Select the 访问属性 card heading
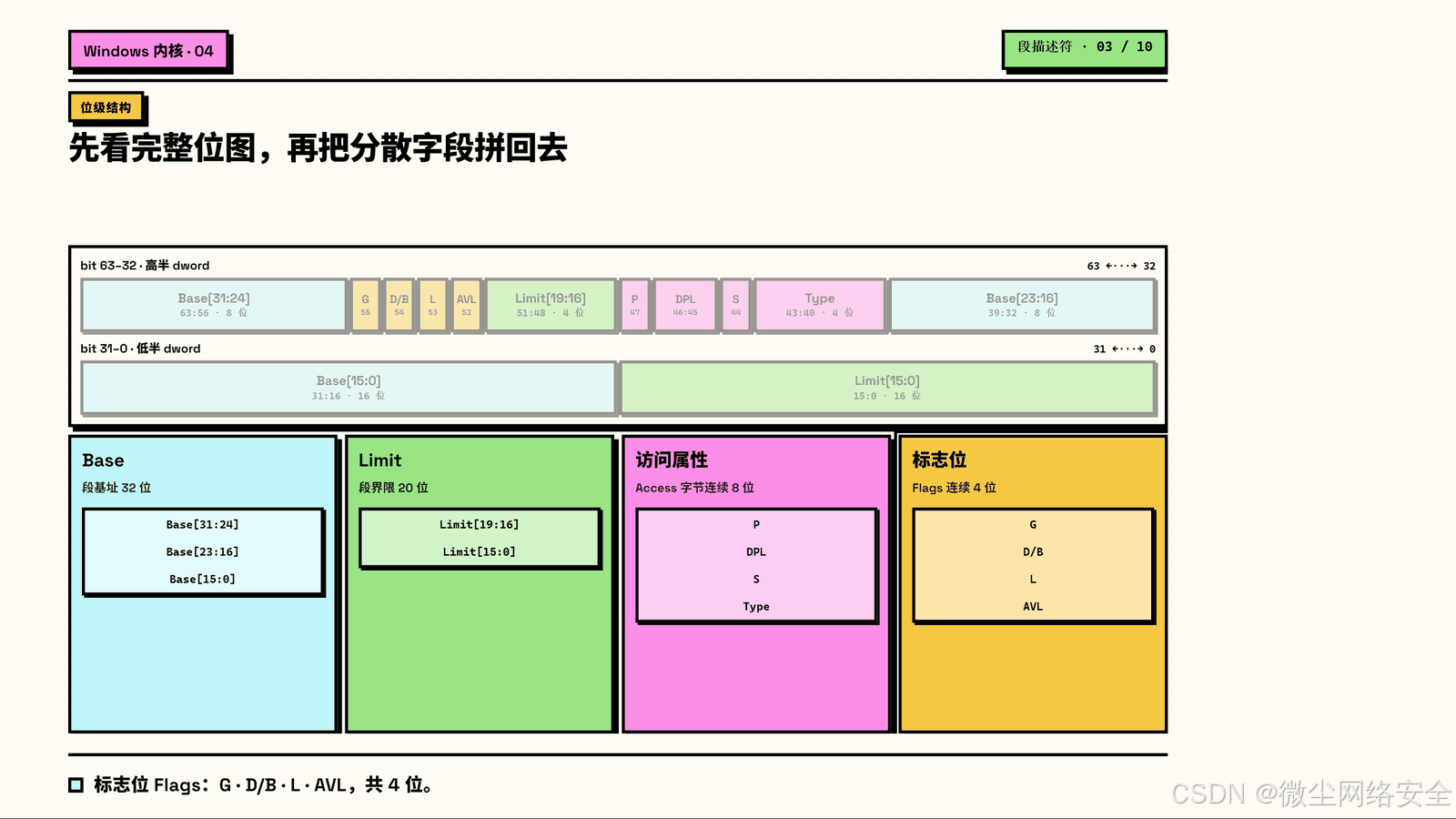The width and height of the screenshot is (1456, 819). tap(672, 460)
